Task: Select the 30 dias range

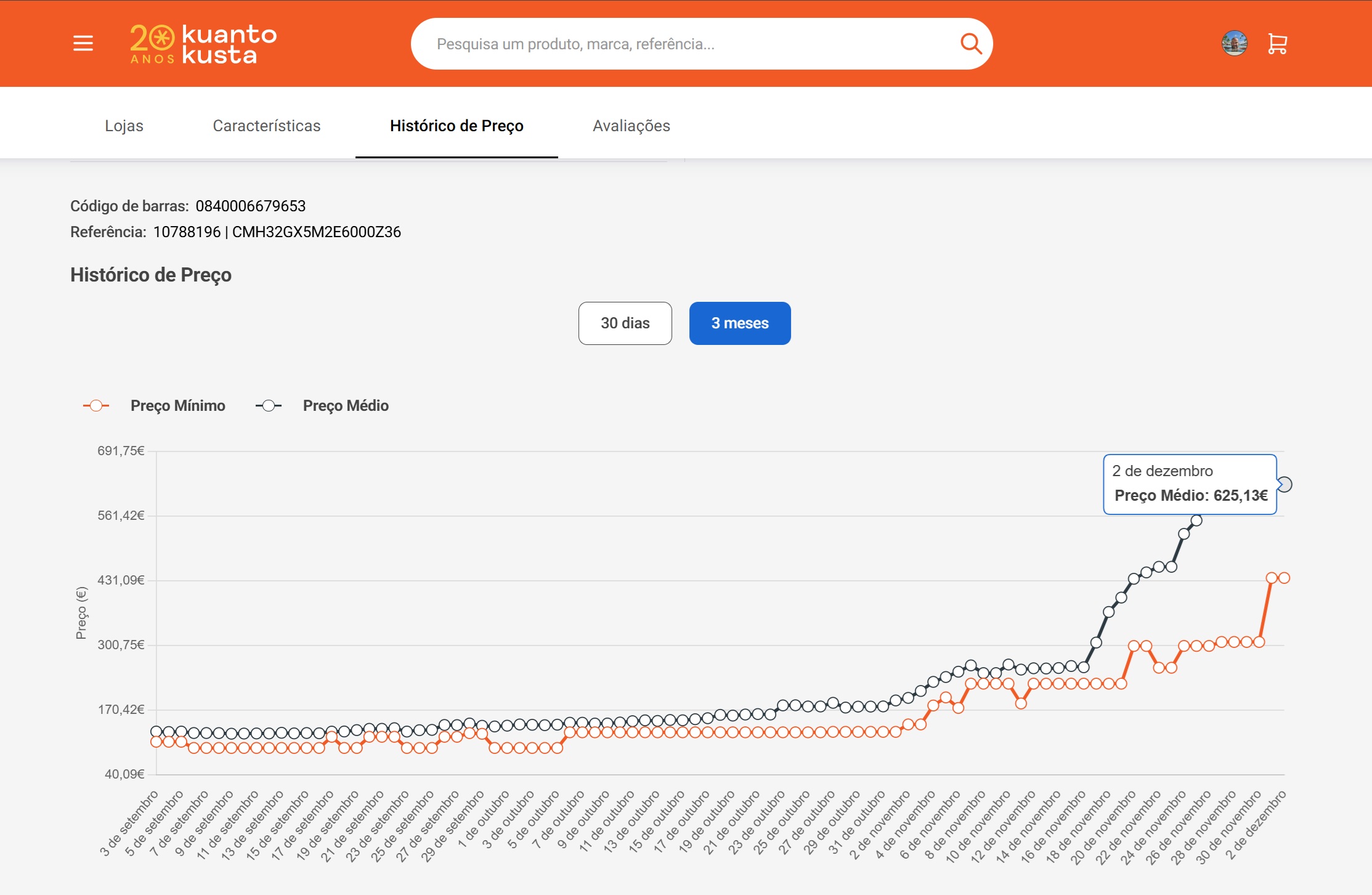Action: pos(625,323)
